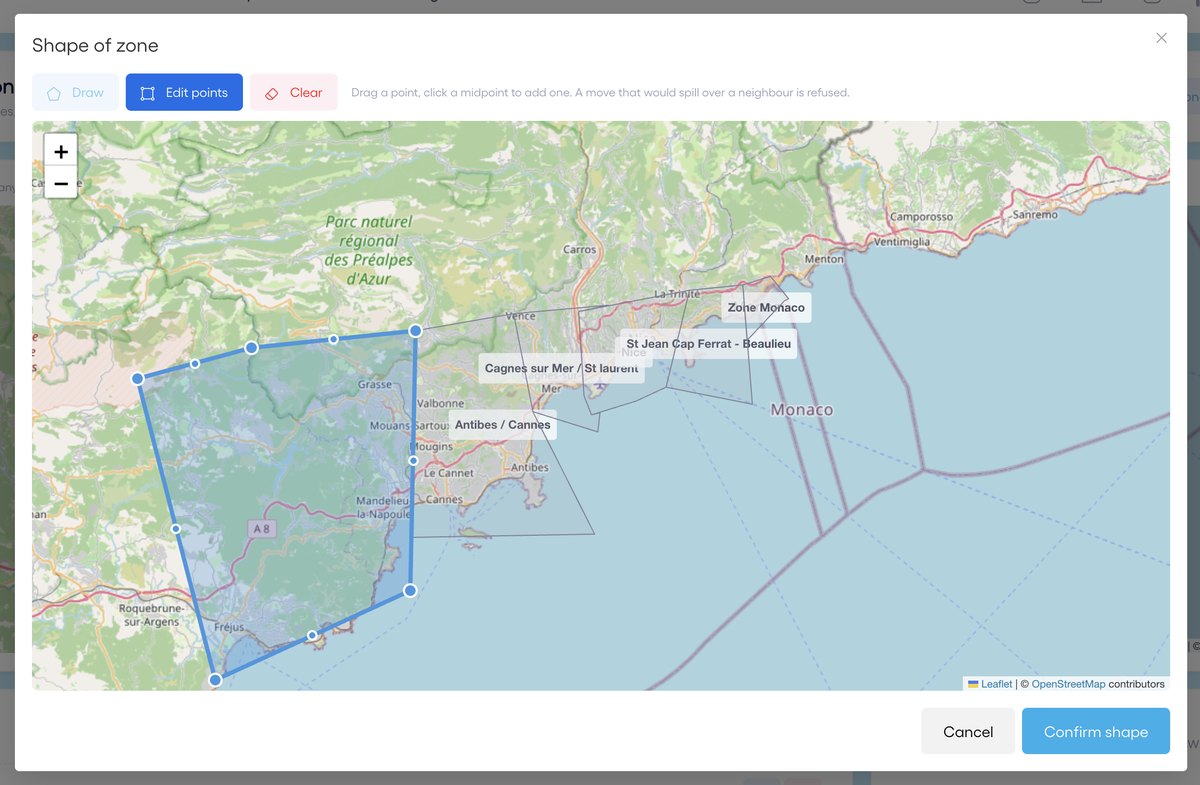Select the Draw polygon tool
1200x785 pixels.
[75, 92]
